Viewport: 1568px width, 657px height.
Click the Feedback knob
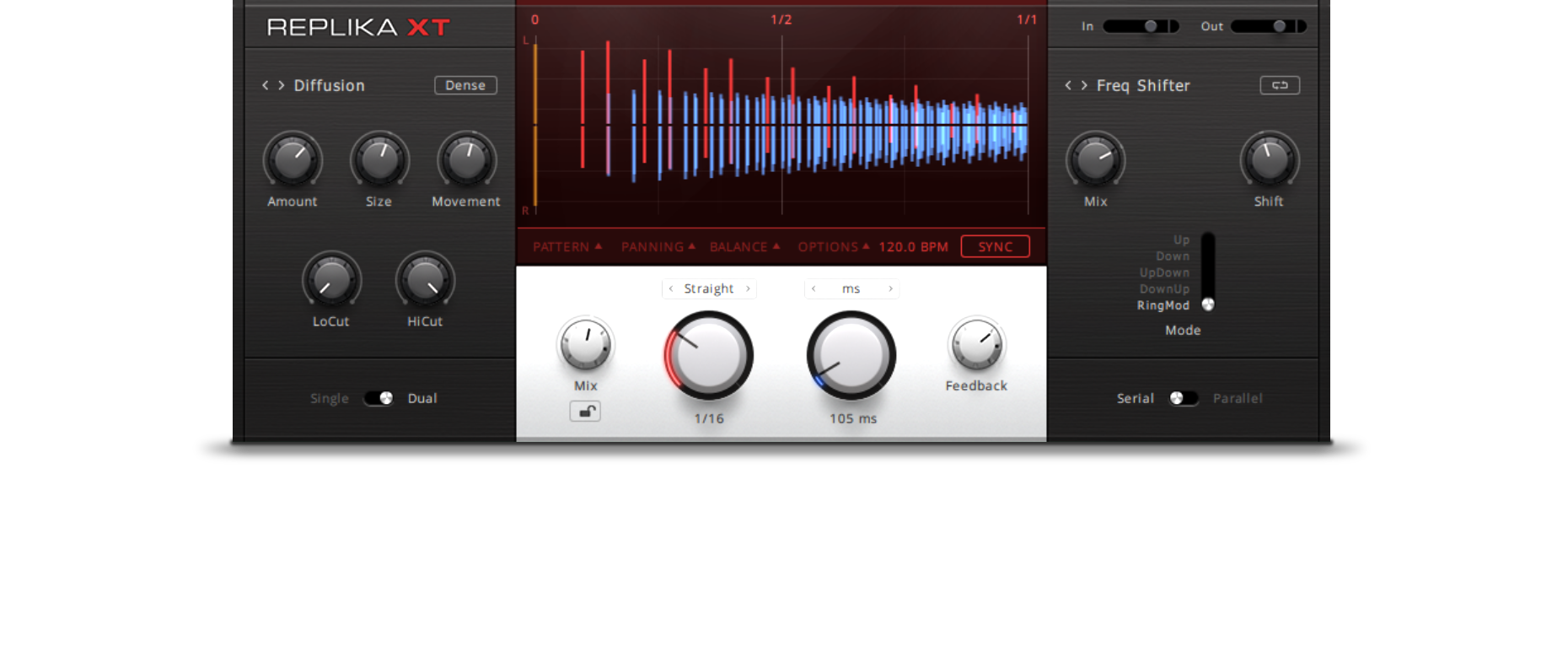click(976, 344)
